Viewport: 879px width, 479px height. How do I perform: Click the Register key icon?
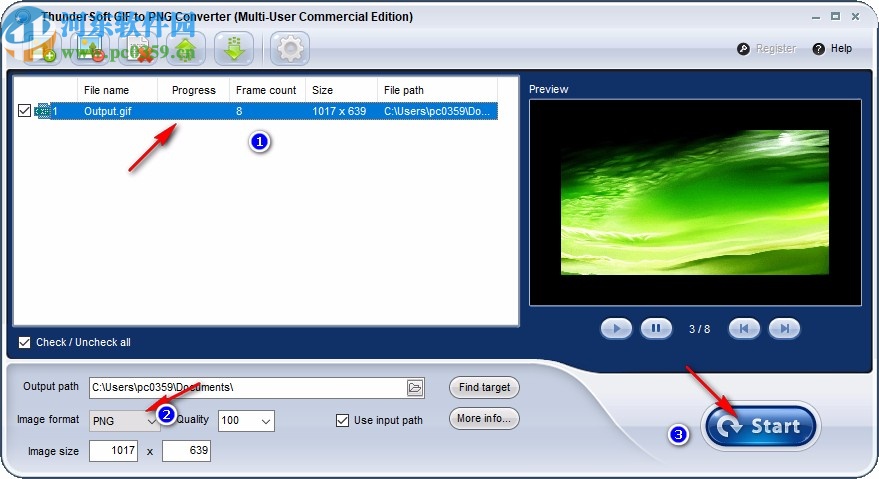click(x=743, y=49)
